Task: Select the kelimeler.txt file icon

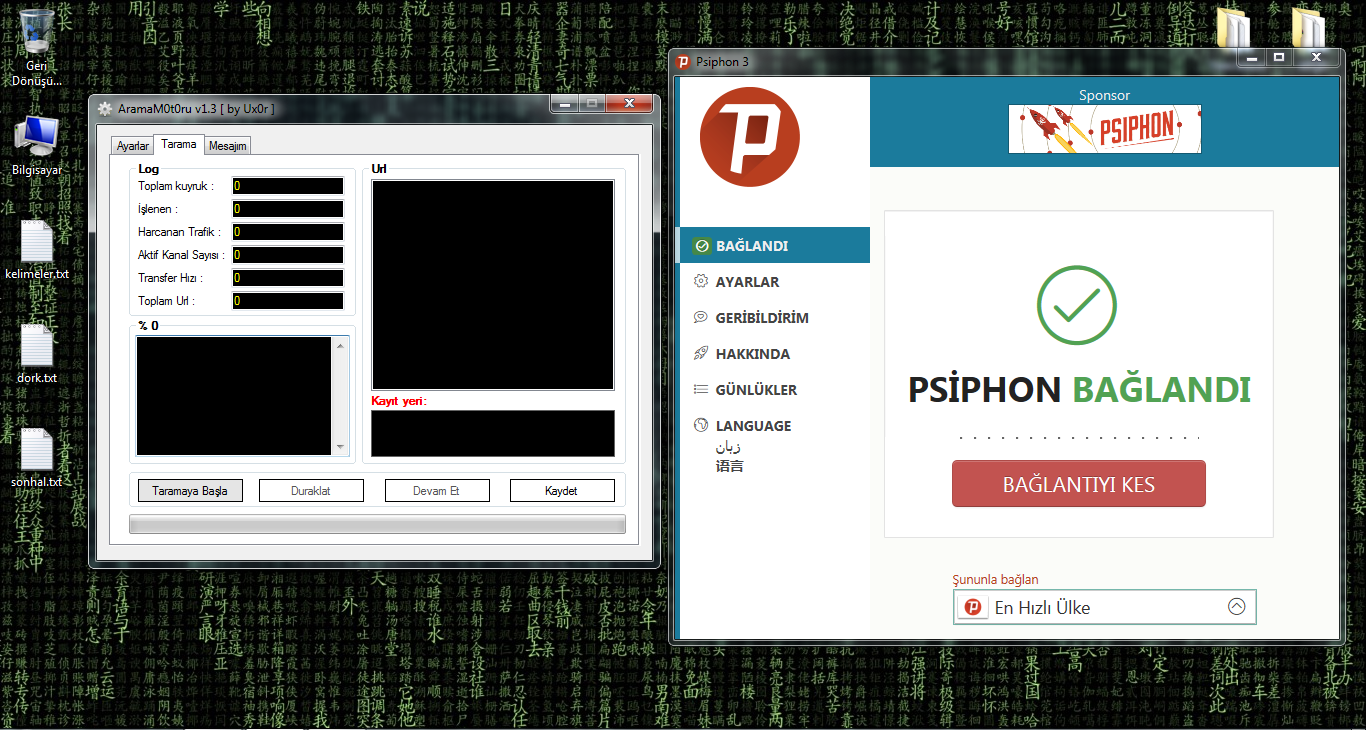Action: coord(37,250)
